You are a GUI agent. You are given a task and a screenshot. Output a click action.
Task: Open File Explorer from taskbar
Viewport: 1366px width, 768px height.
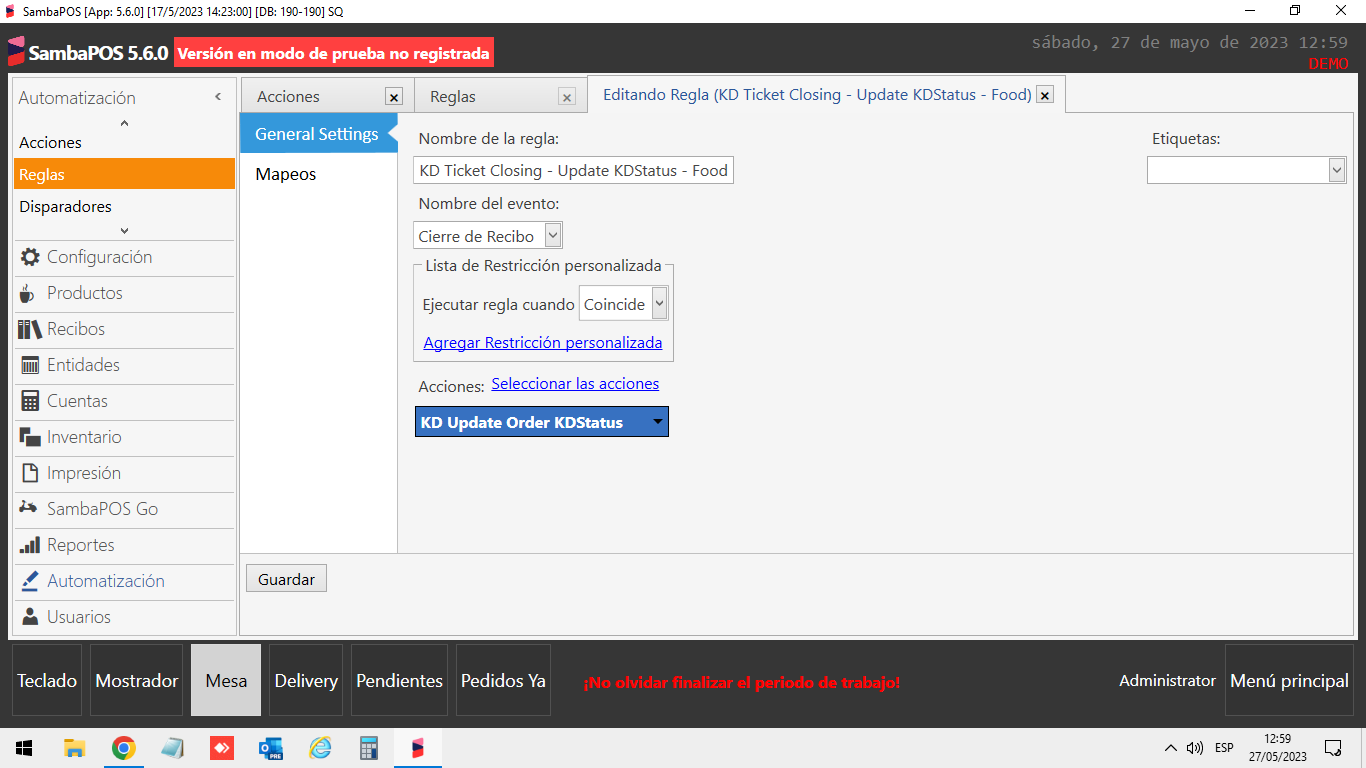[x=74, y=748]
